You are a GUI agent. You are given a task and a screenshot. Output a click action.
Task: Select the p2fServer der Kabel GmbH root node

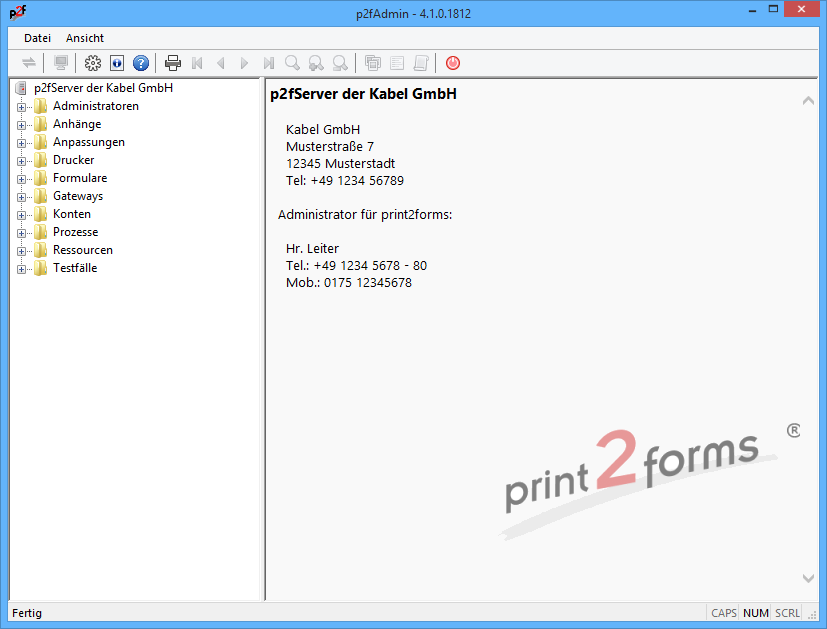pyautogui.click(x=101, y=87)
